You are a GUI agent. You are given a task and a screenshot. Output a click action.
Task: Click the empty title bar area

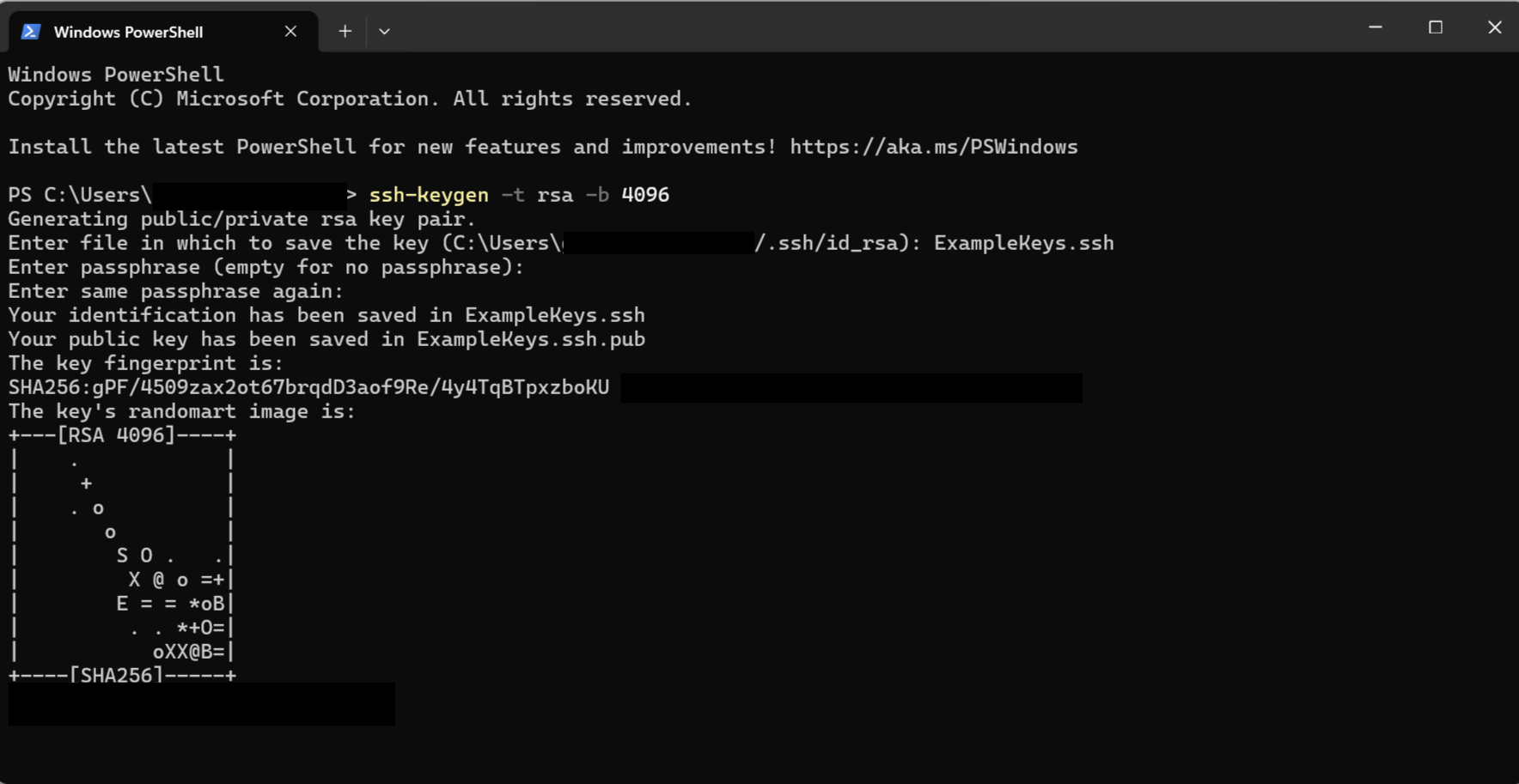click(x=859, y=27)
